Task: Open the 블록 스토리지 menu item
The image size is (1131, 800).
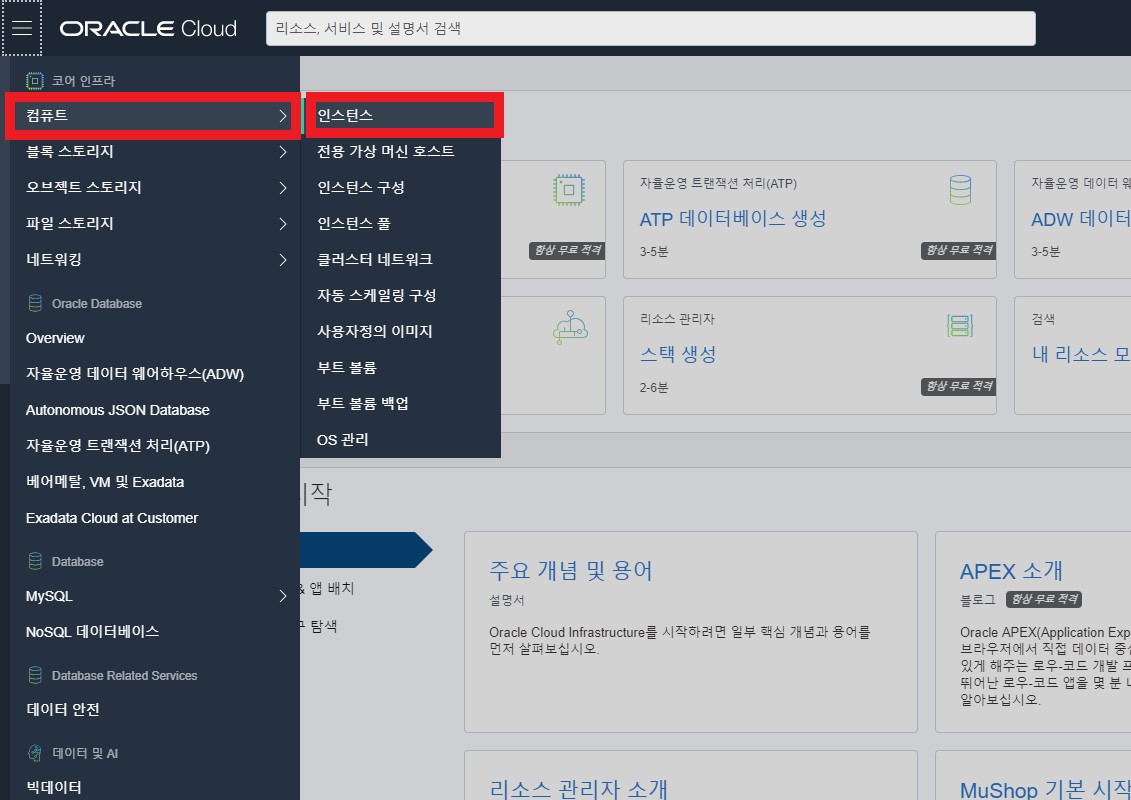Action: pos(153,151)
